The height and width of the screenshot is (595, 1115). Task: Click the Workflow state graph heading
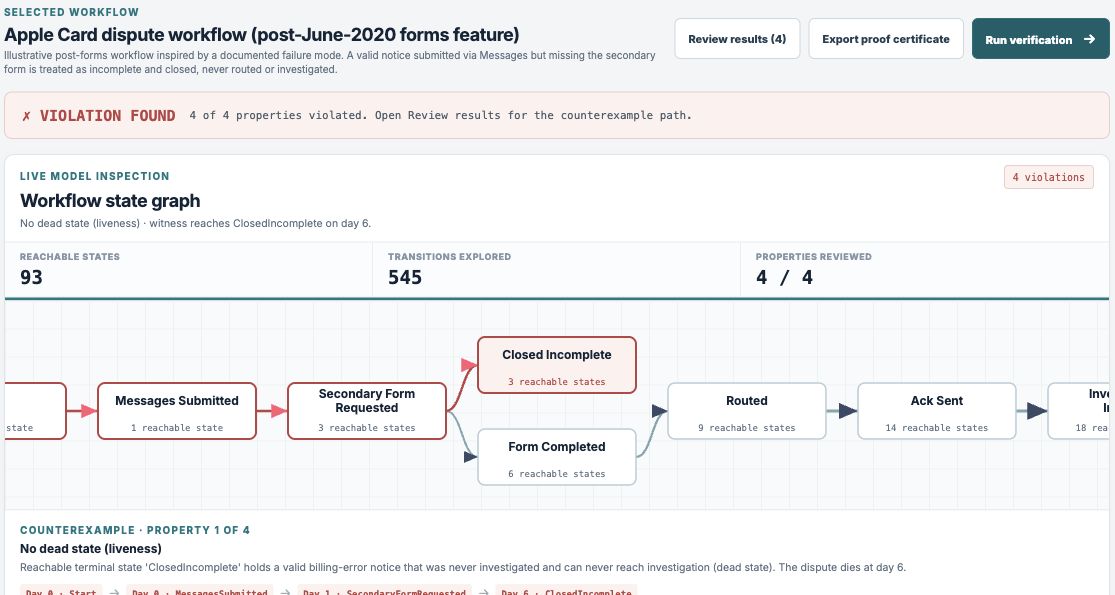click(110, 201)
